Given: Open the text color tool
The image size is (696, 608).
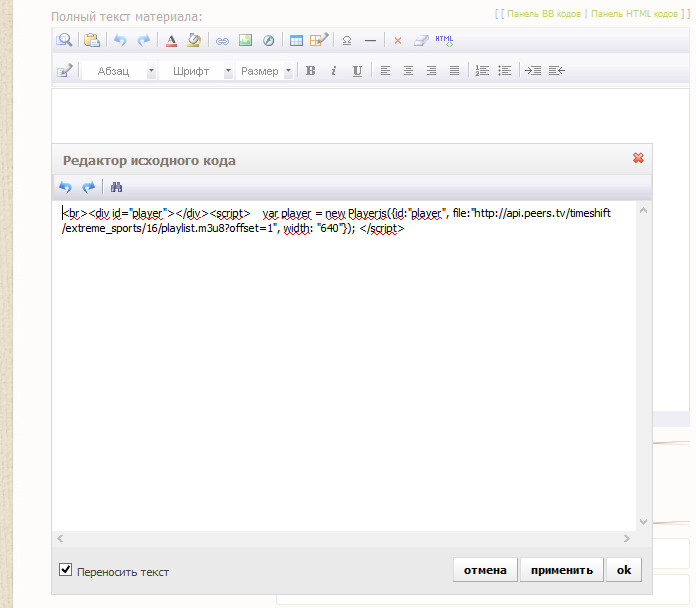Looking at the screenshot, I should click(171, 41).
